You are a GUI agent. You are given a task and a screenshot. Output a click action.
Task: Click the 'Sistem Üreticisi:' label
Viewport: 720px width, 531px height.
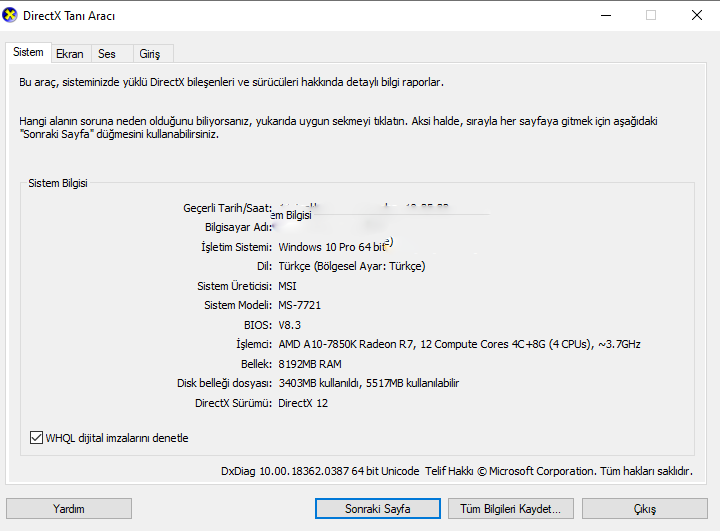click(x=235, y=286)
